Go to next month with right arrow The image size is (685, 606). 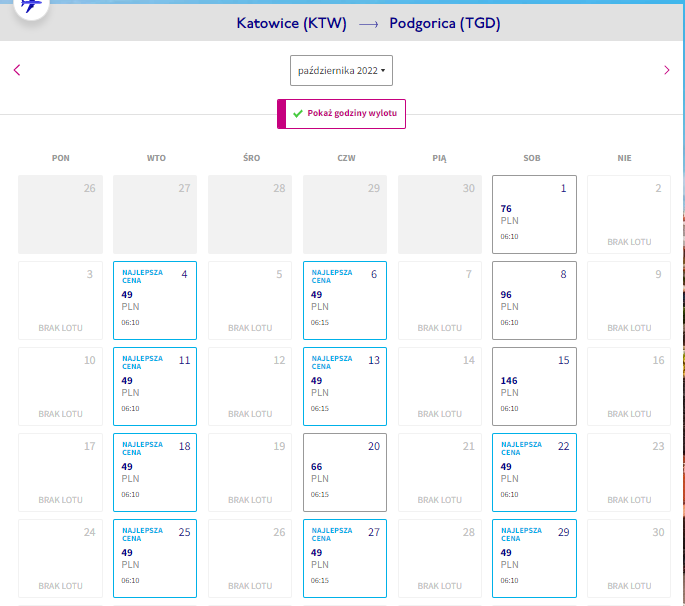click(x=667, y=70)
